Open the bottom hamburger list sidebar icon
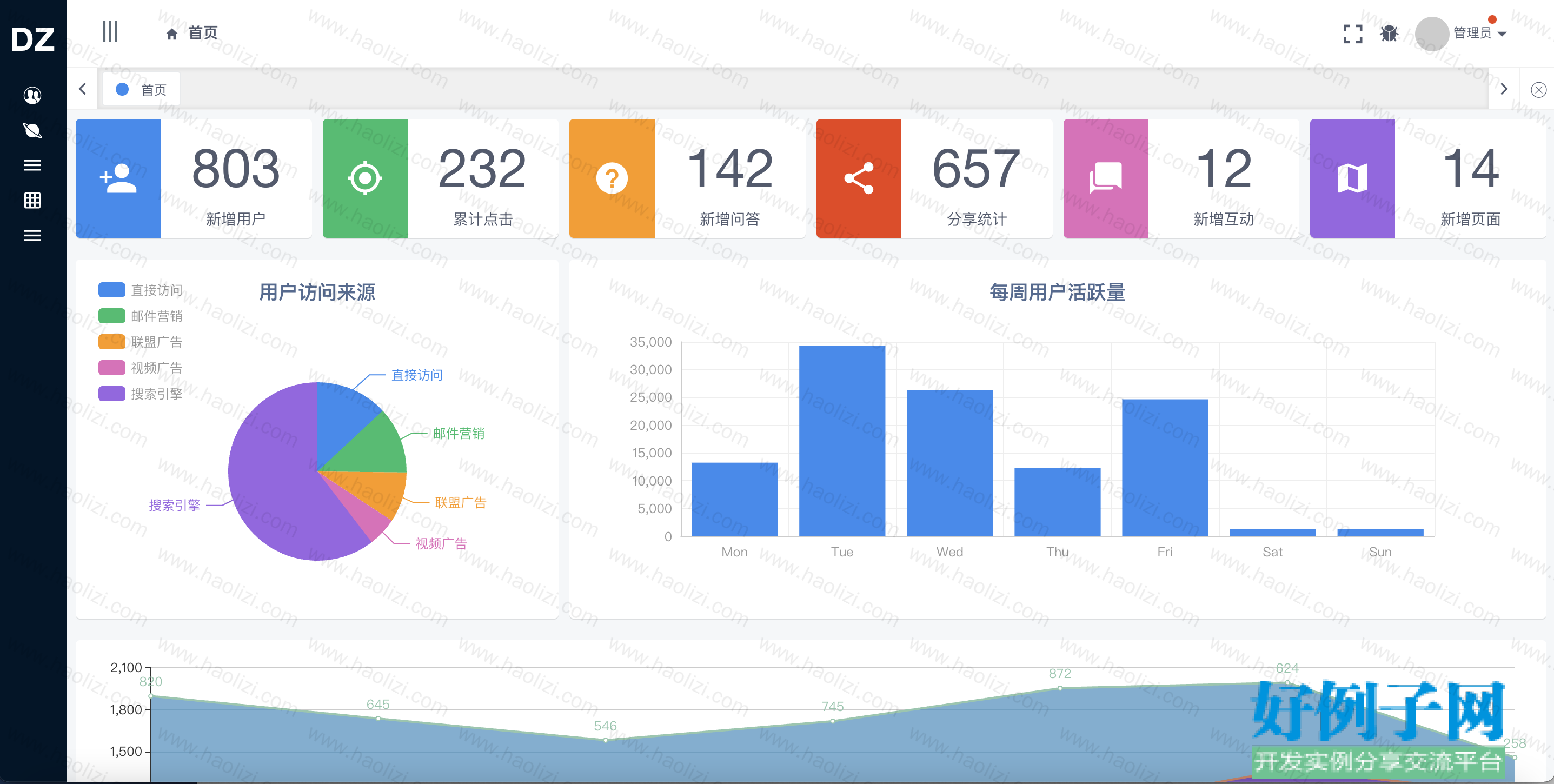 [32, 235]
